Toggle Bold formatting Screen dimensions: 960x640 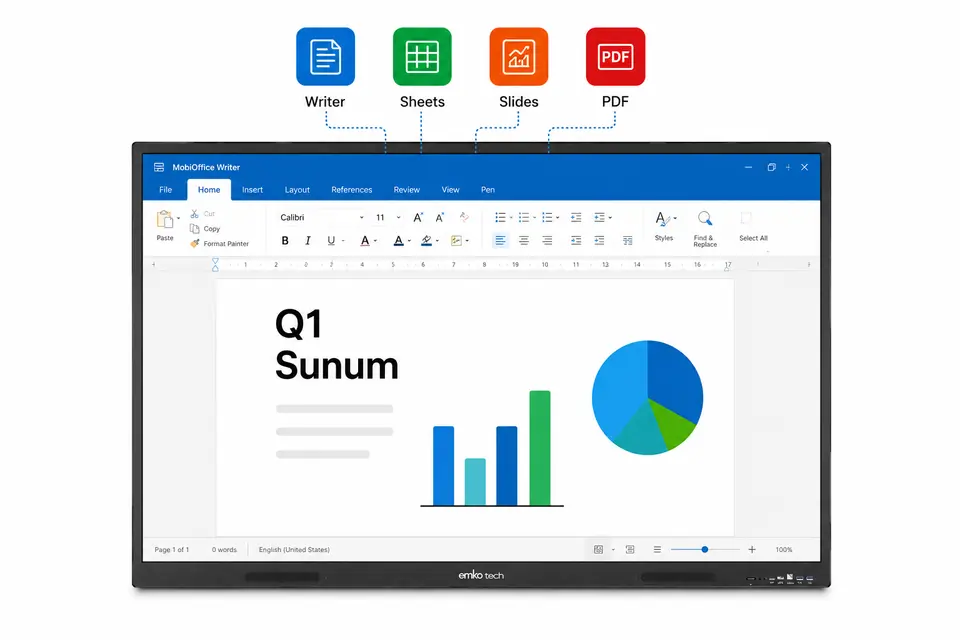click(x=285, y=241)
